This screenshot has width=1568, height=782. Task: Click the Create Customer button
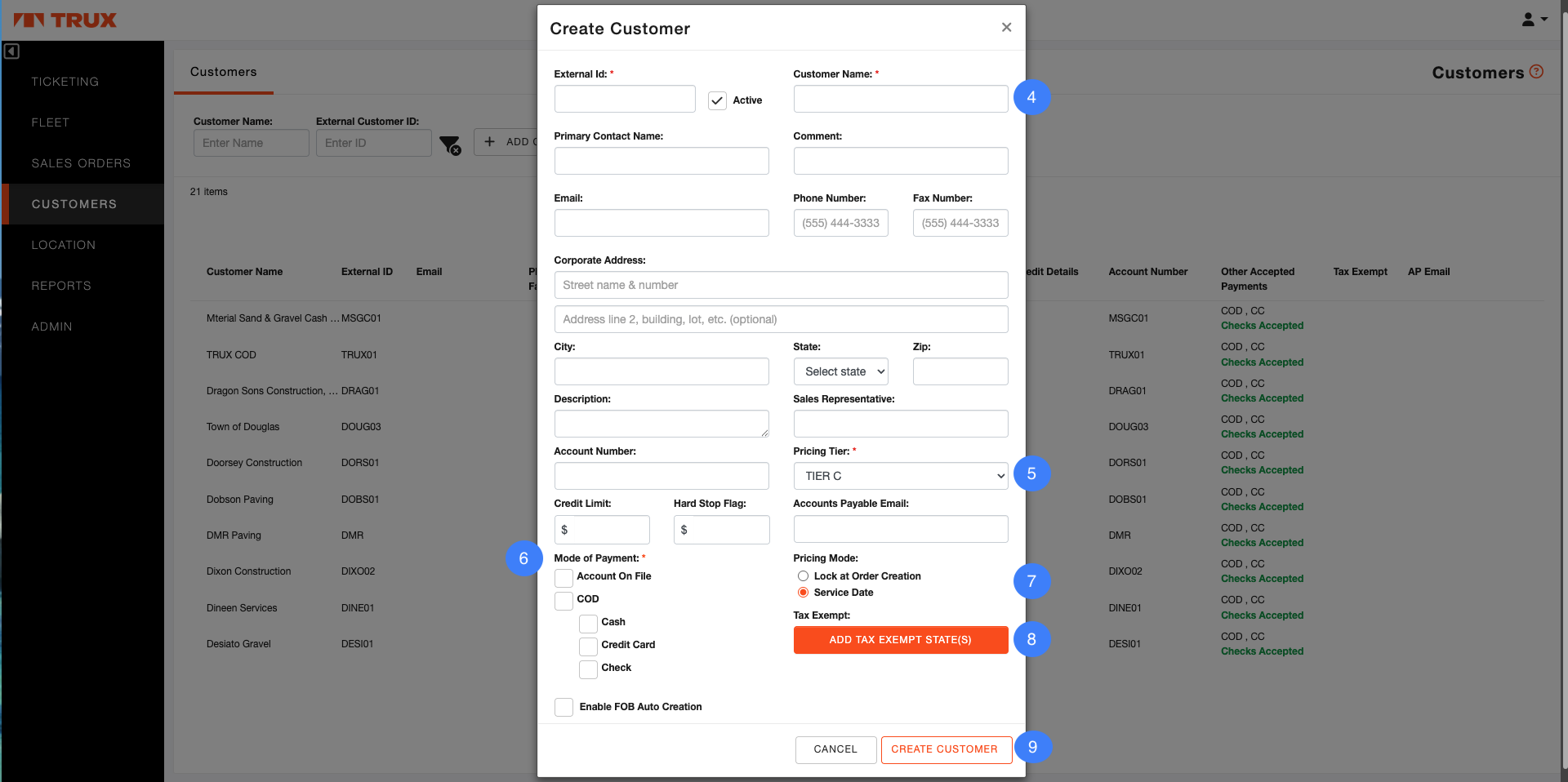tap(945, 749)
